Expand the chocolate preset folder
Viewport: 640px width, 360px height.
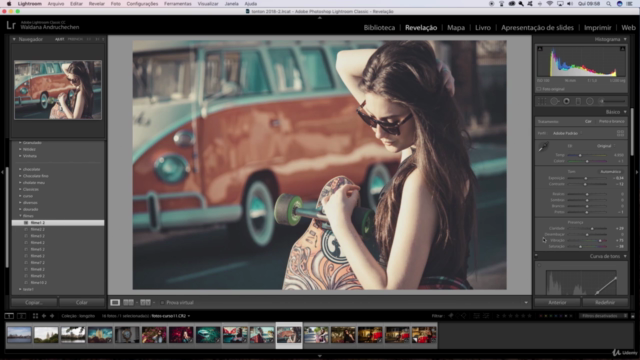20,169
